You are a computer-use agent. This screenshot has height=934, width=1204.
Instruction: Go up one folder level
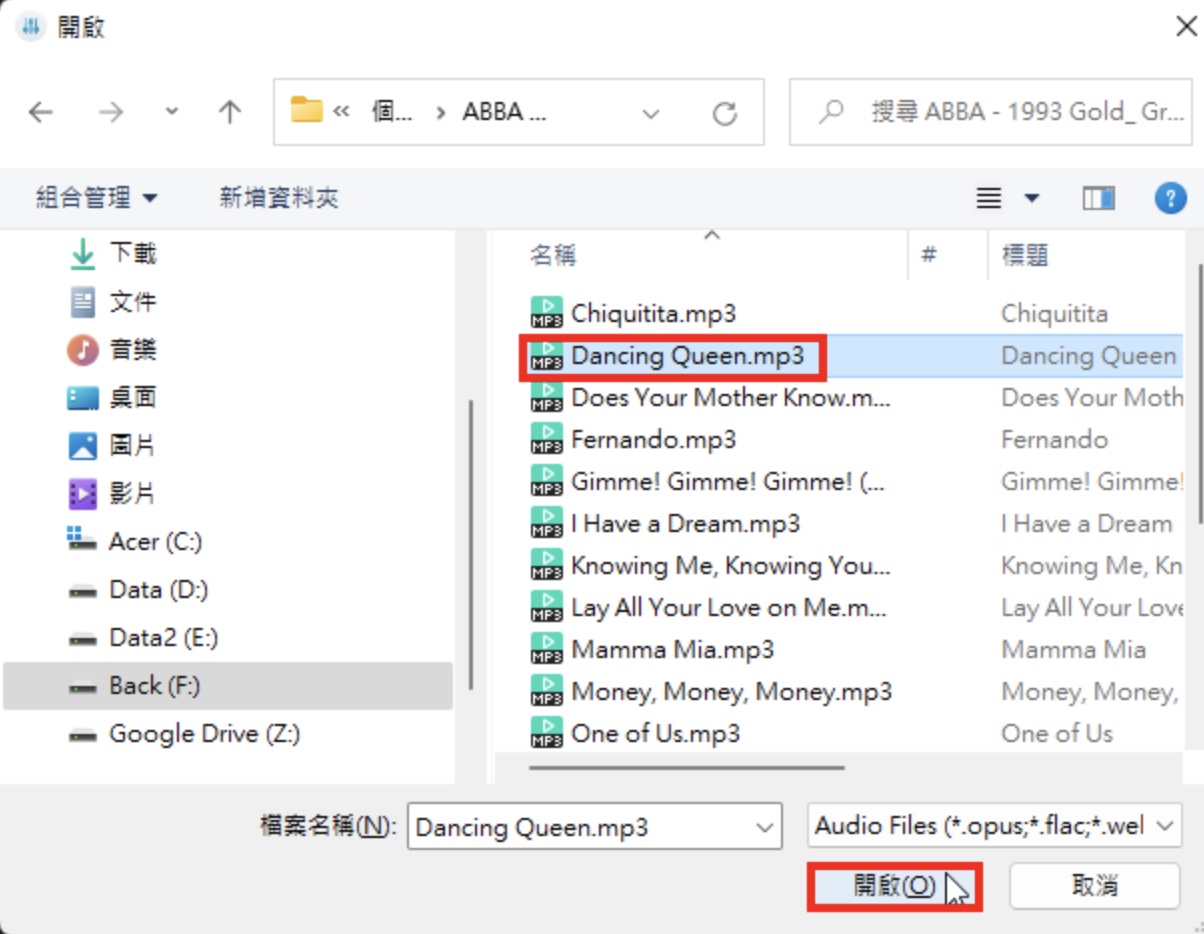230,112
